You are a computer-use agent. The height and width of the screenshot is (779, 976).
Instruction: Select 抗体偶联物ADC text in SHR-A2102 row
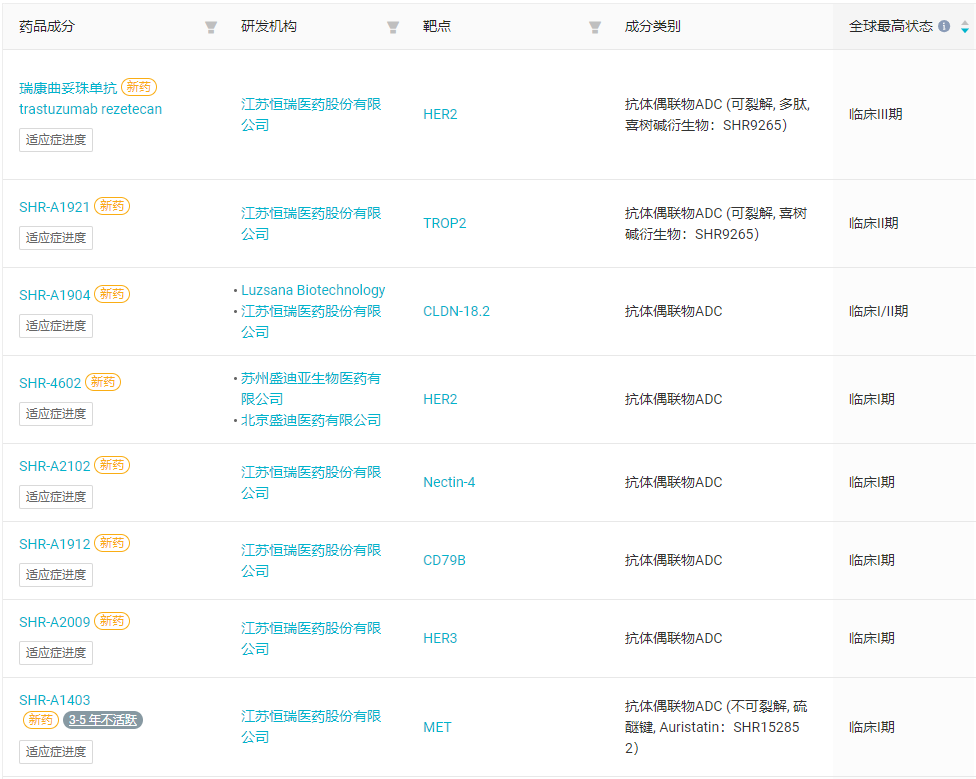point(673,482)
